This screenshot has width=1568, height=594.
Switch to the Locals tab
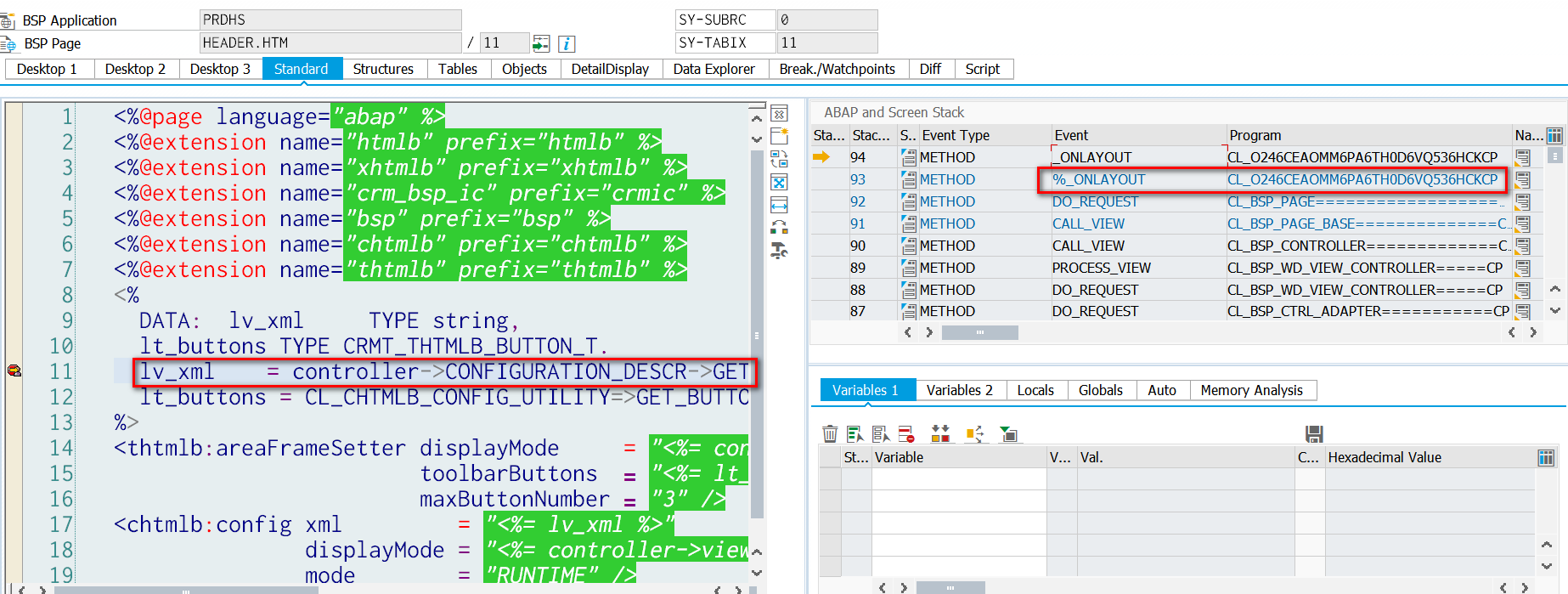(1035, 390)
